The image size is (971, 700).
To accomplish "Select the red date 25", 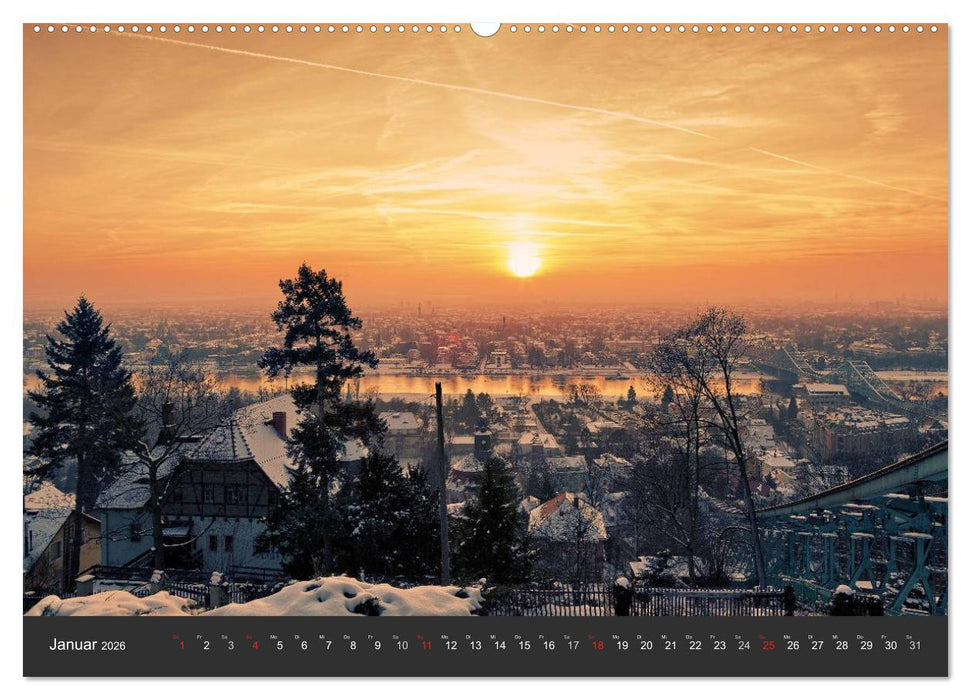I will pyautogui.click(x=767, y=644).
